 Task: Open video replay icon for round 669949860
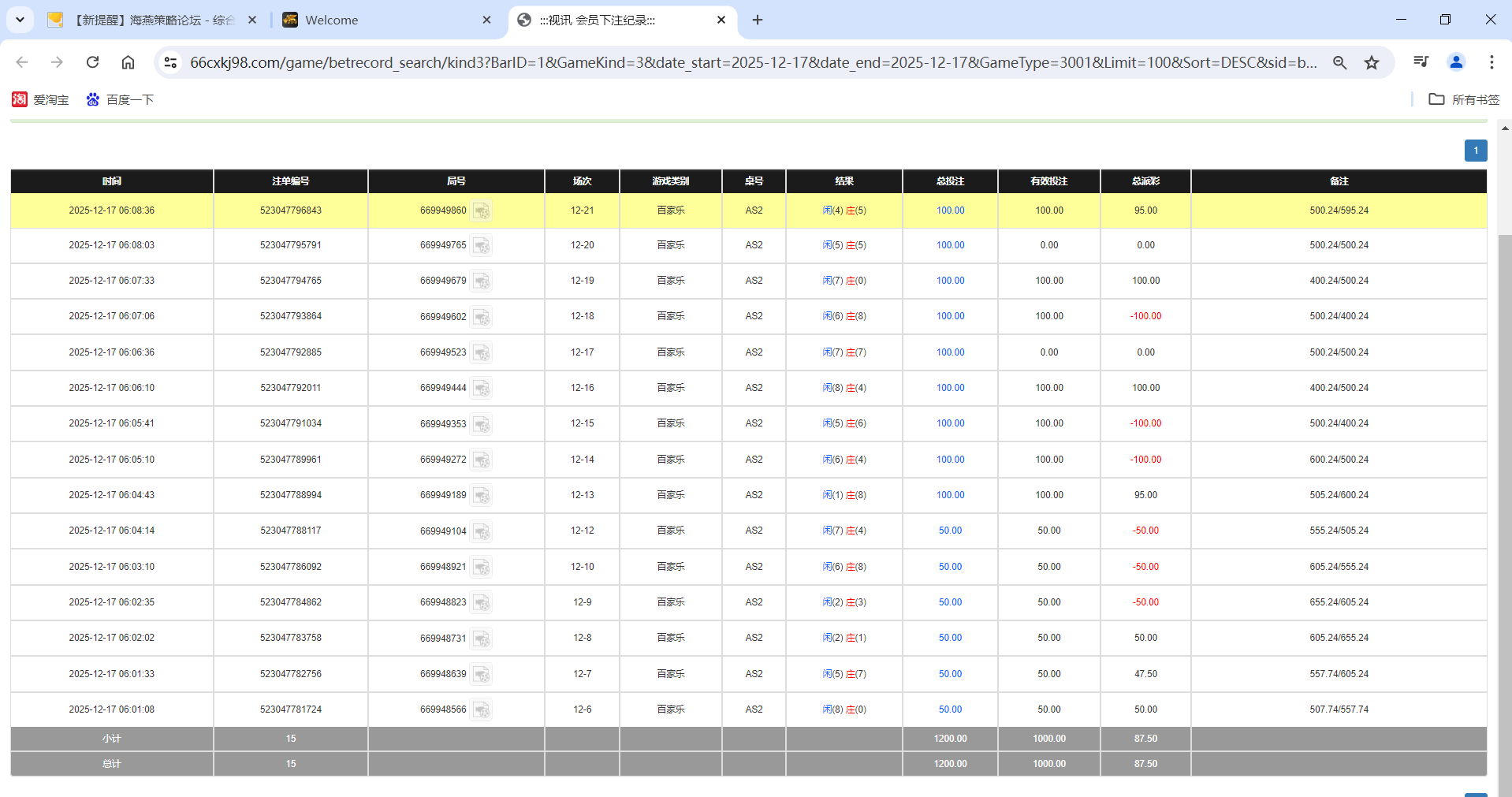481,211
